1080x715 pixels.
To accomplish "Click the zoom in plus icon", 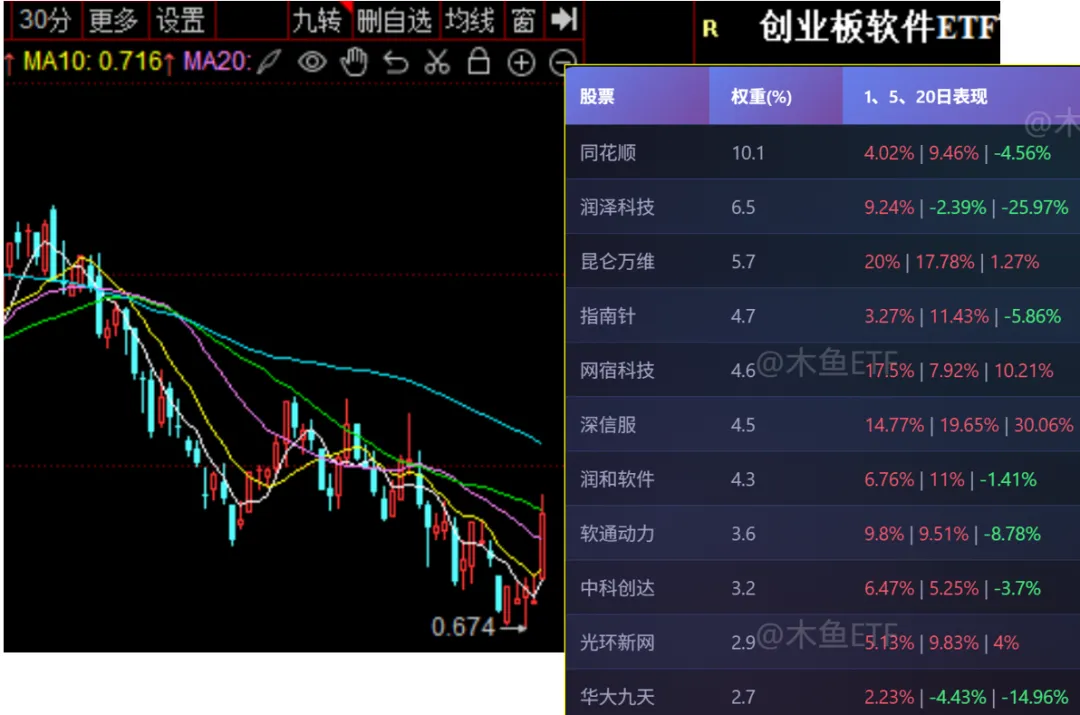I will pos(521,63).
